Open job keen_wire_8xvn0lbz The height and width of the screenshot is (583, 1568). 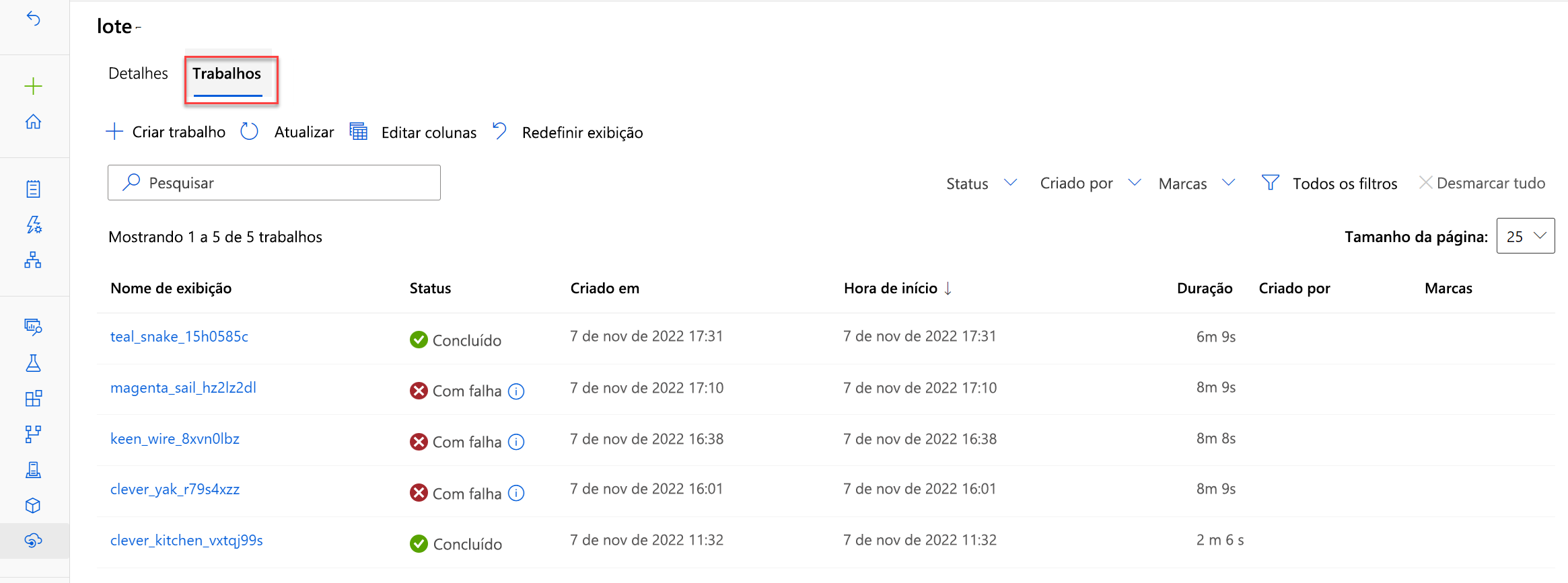point(175,439)
